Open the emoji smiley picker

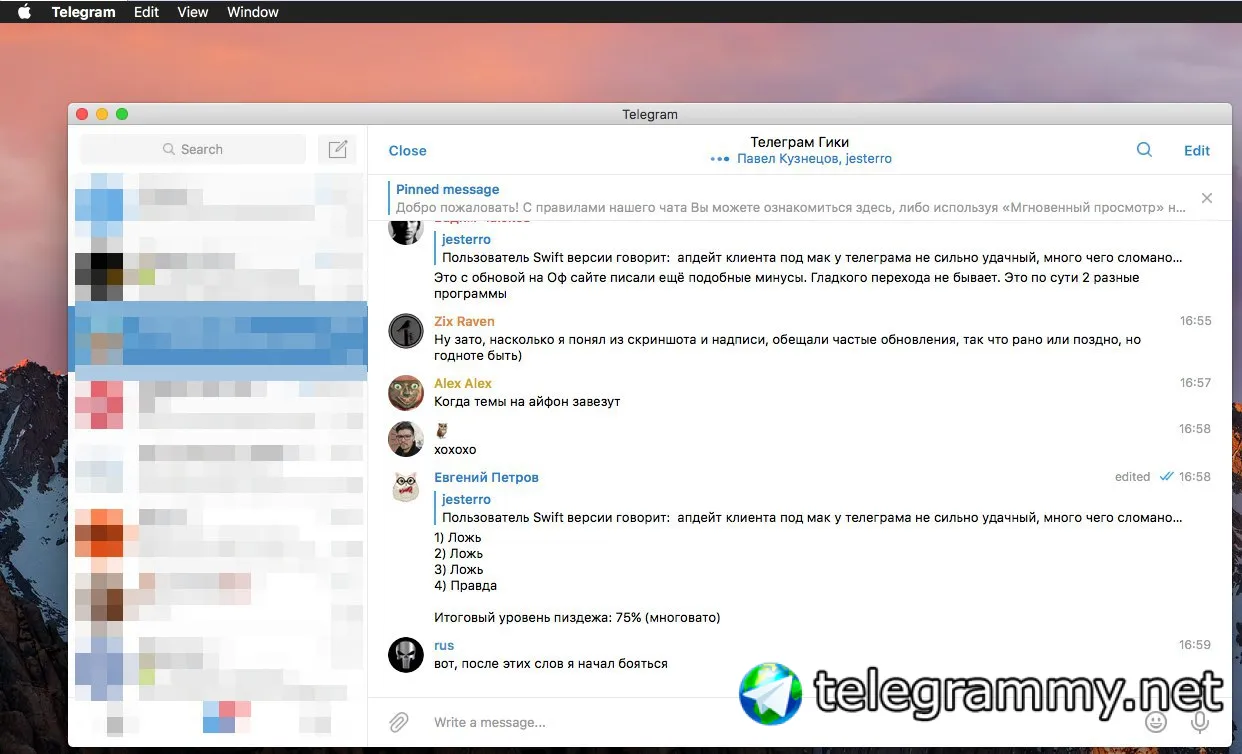1156,722
